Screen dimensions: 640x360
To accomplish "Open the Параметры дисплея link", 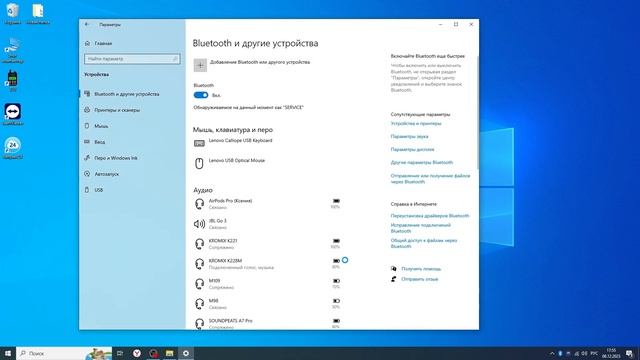I will [x=412, y=149].
